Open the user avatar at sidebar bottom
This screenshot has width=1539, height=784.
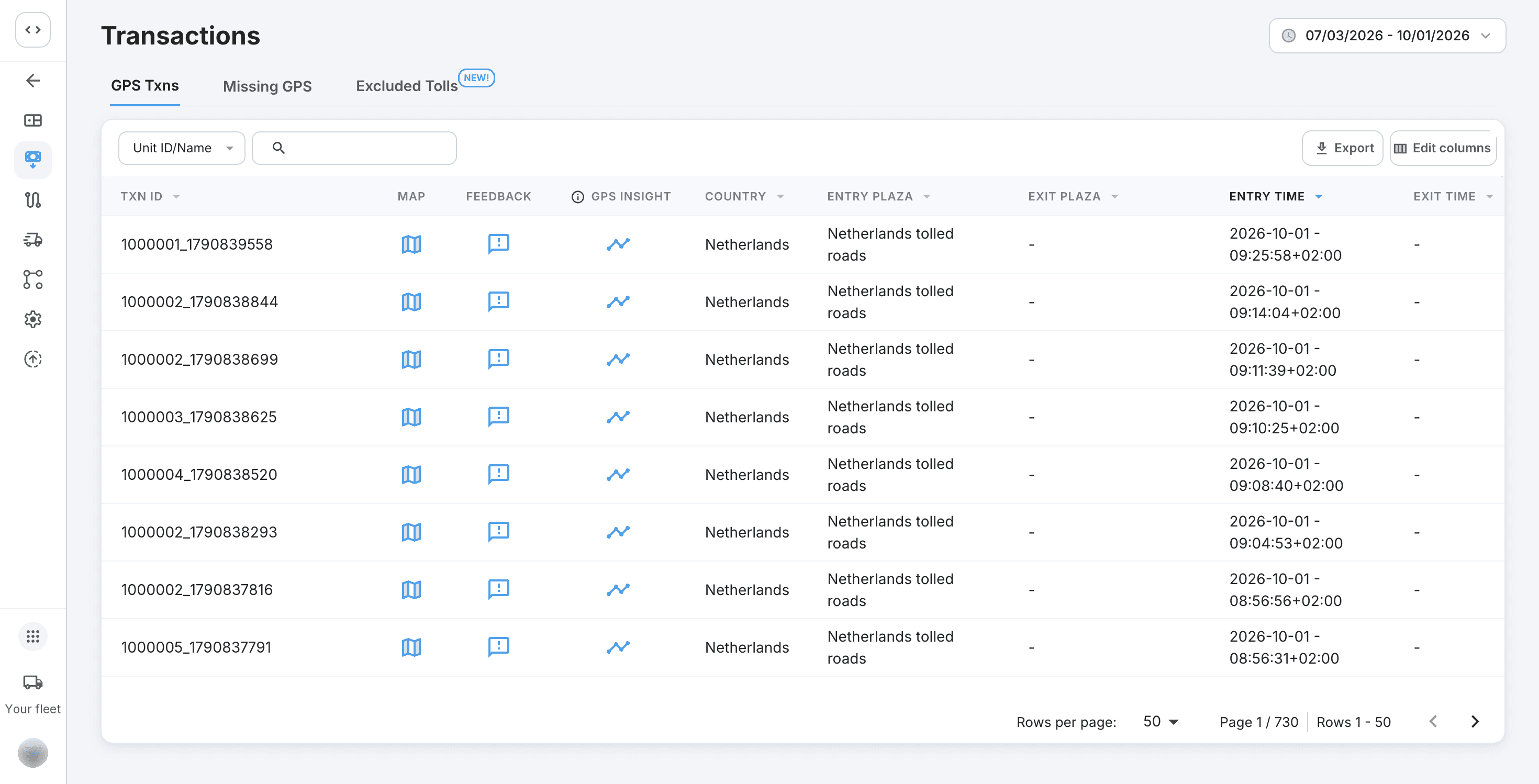pos(33,753)
